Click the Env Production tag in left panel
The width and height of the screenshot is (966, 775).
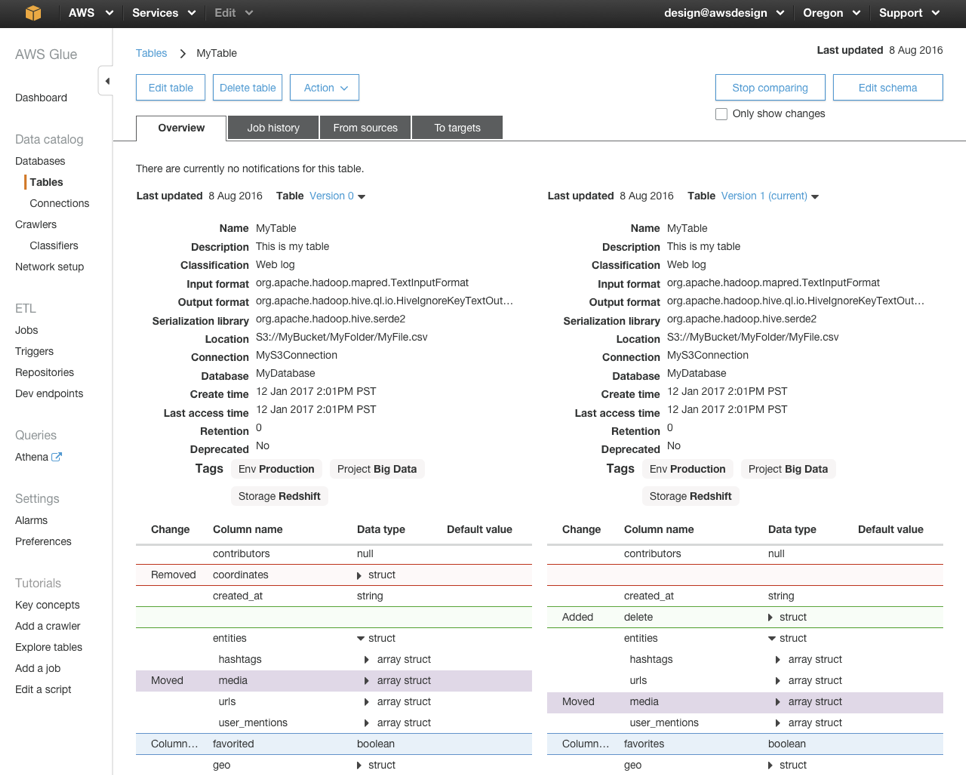[276, 469]
